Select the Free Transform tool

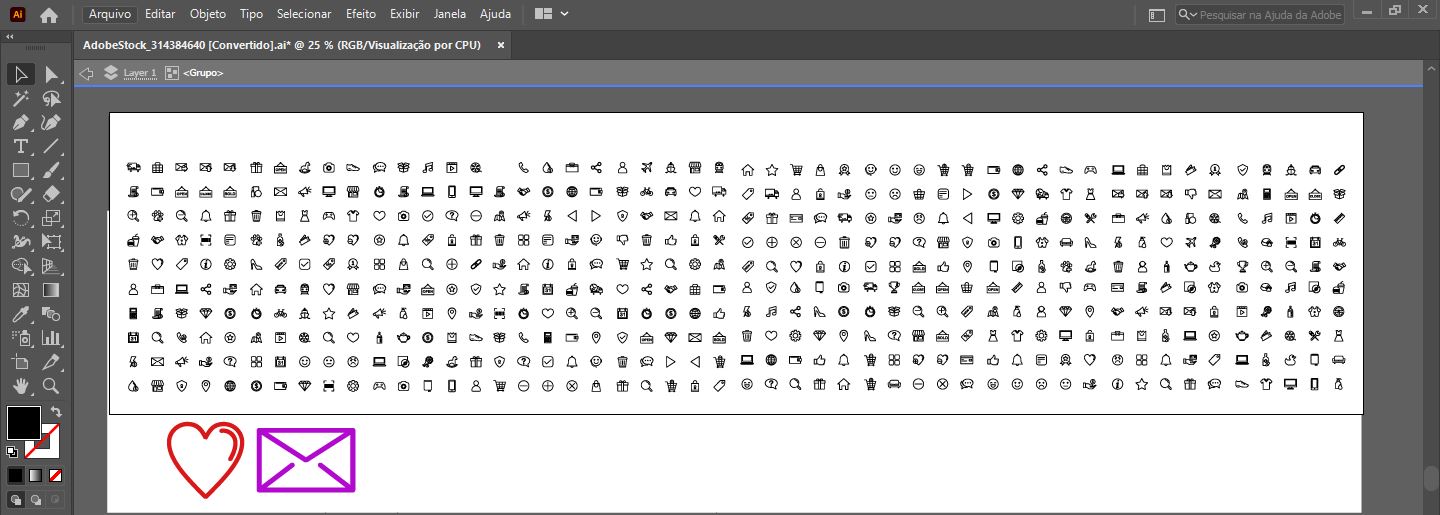(52, 242)
